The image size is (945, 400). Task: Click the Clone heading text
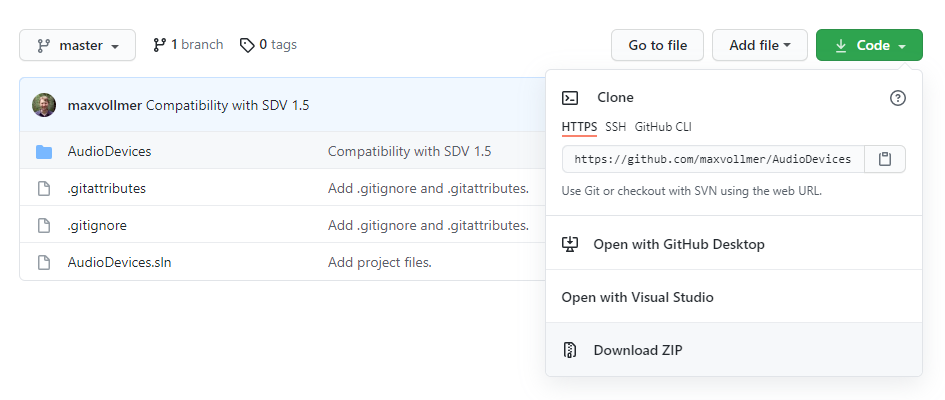(x=615, y=98)
